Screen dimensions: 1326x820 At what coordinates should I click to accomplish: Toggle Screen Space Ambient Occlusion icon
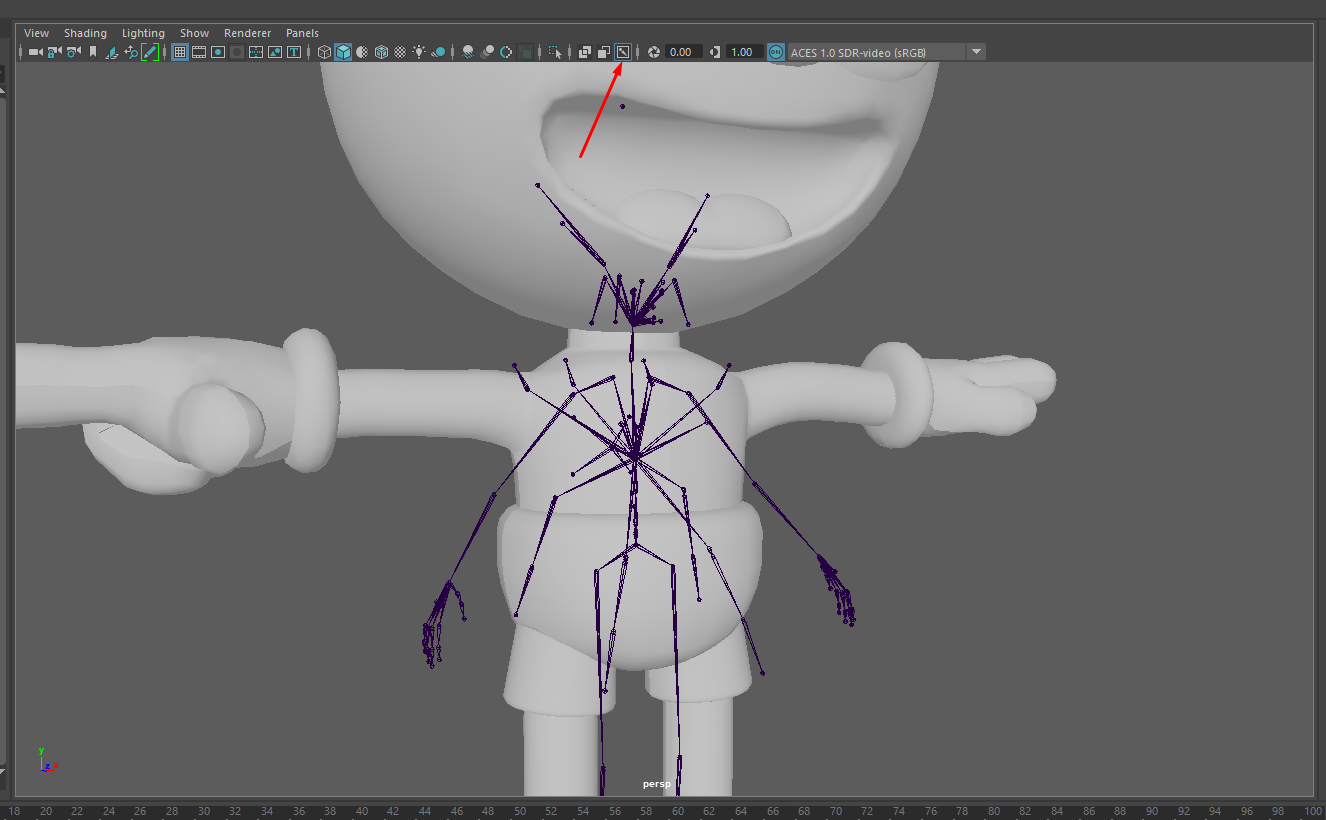(x=468, y=52)
